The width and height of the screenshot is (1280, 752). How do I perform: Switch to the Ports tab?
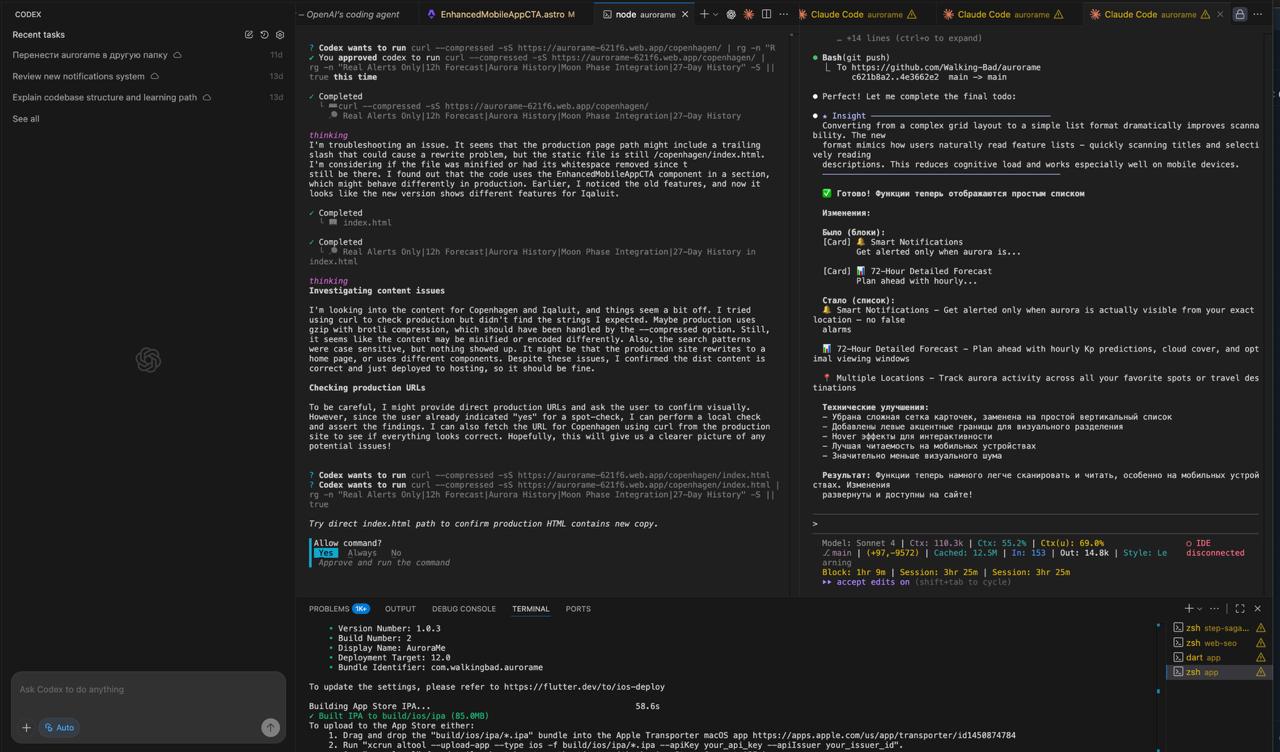coord(578,609)
